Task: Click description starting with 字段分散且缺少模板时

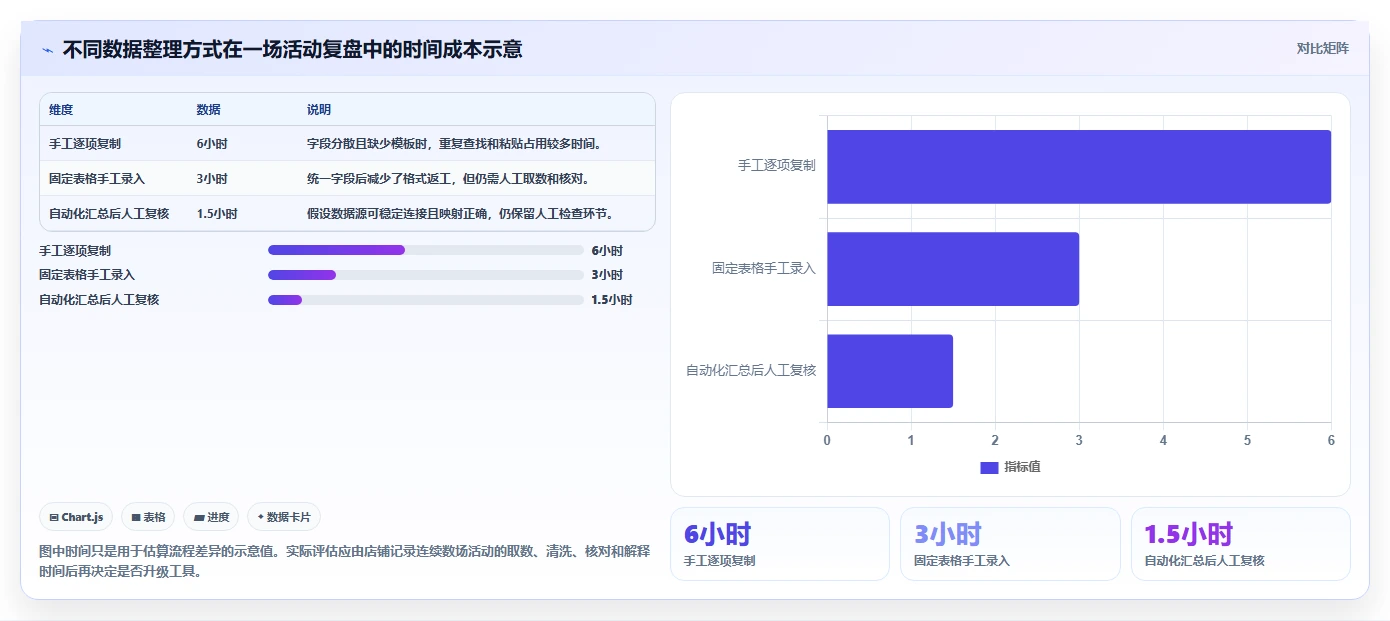Action: (x=454, y=144)
